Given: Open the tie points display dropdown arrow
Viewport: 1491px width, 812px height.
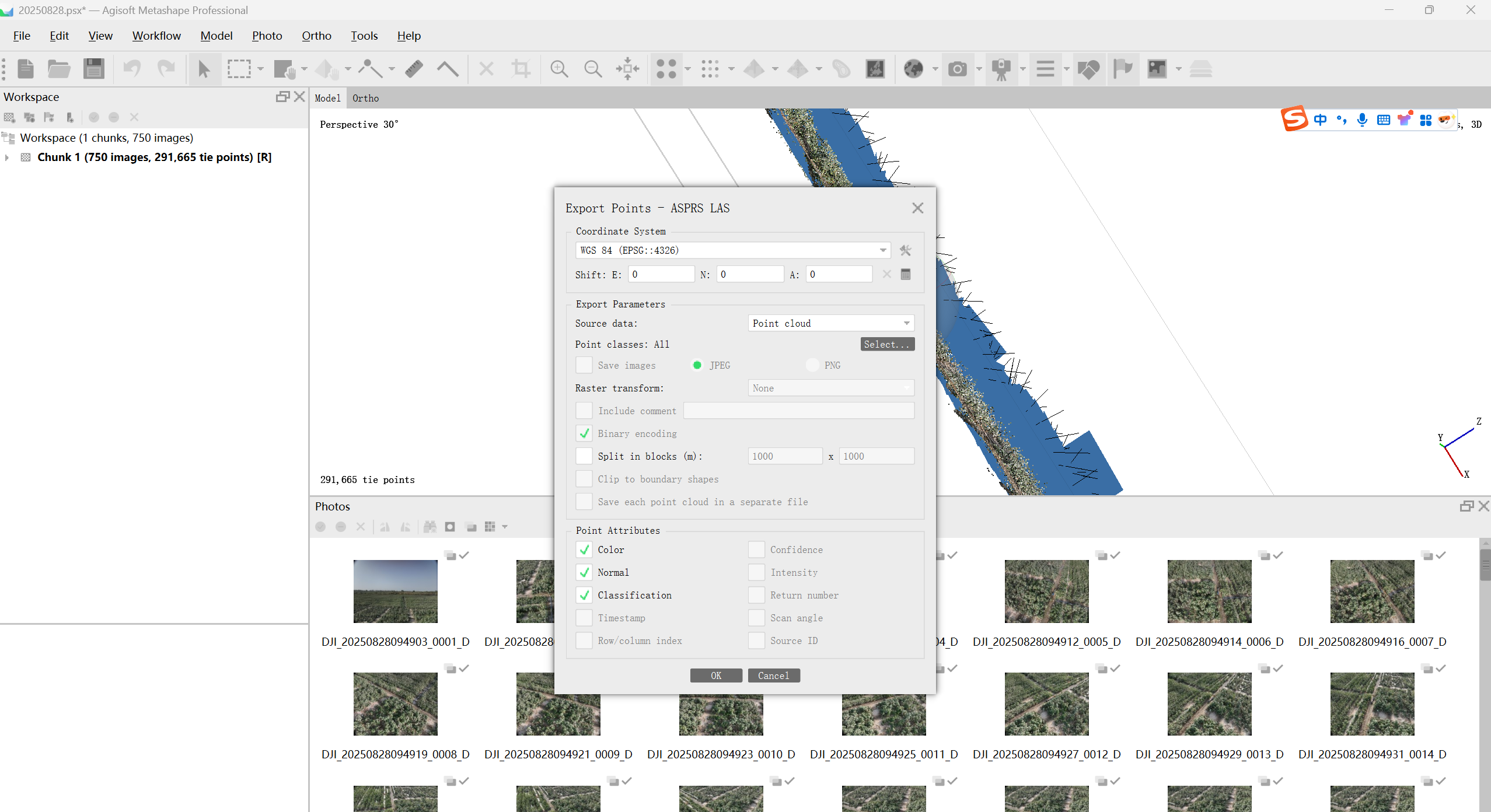Looking at the screenshot, I should pos(687,69).
